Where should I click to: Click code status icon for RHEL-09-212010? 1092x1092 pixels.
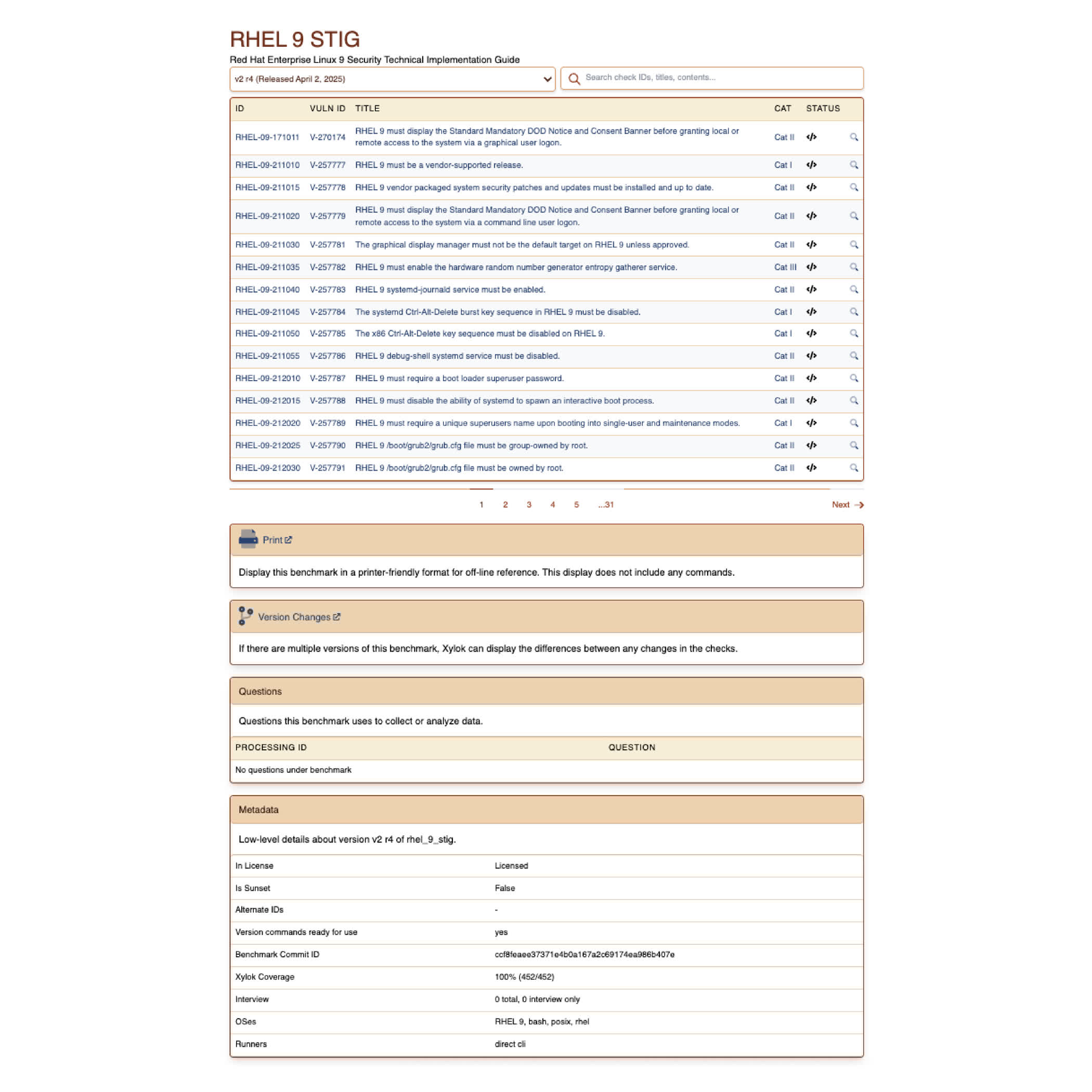pos(811,378)
